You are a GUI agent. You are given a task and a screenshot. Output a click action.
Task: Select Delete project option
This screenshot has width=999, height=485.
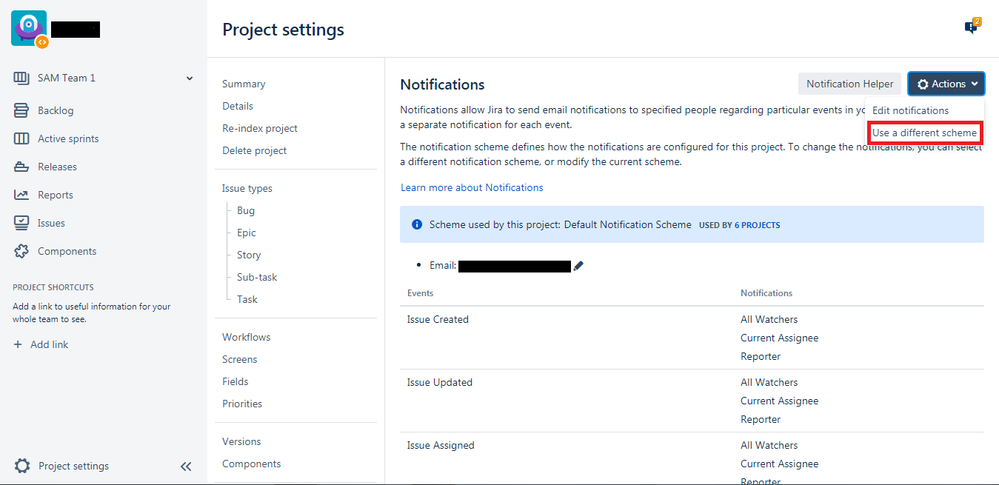(x=254, y=151)
